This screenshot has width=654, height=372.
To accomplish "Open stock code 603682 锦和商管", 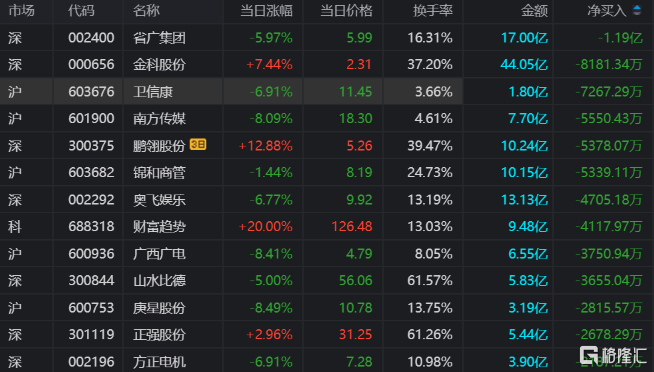I will pos(91,172).
